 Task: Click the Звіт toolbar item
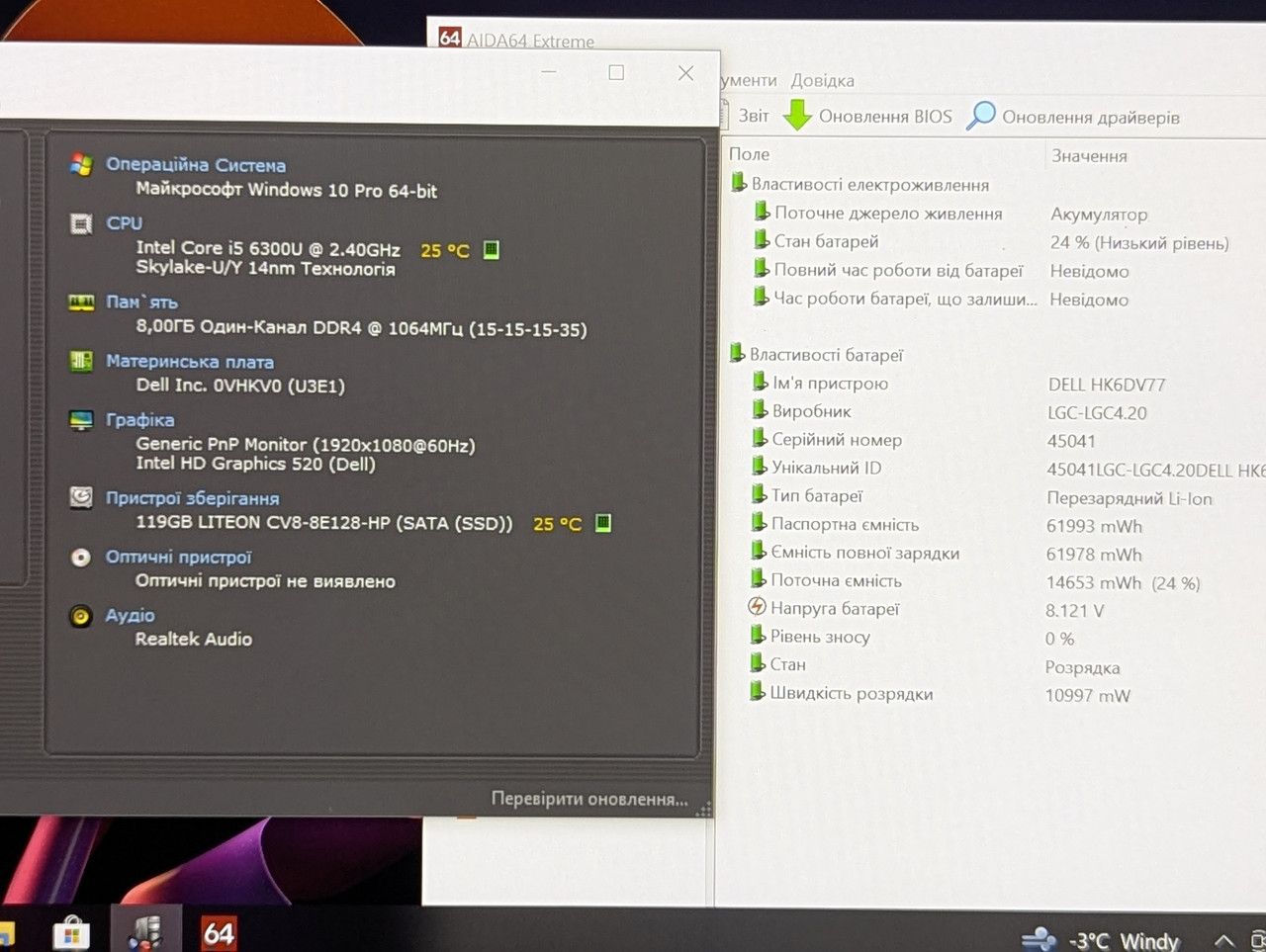[x=754, y=116]
